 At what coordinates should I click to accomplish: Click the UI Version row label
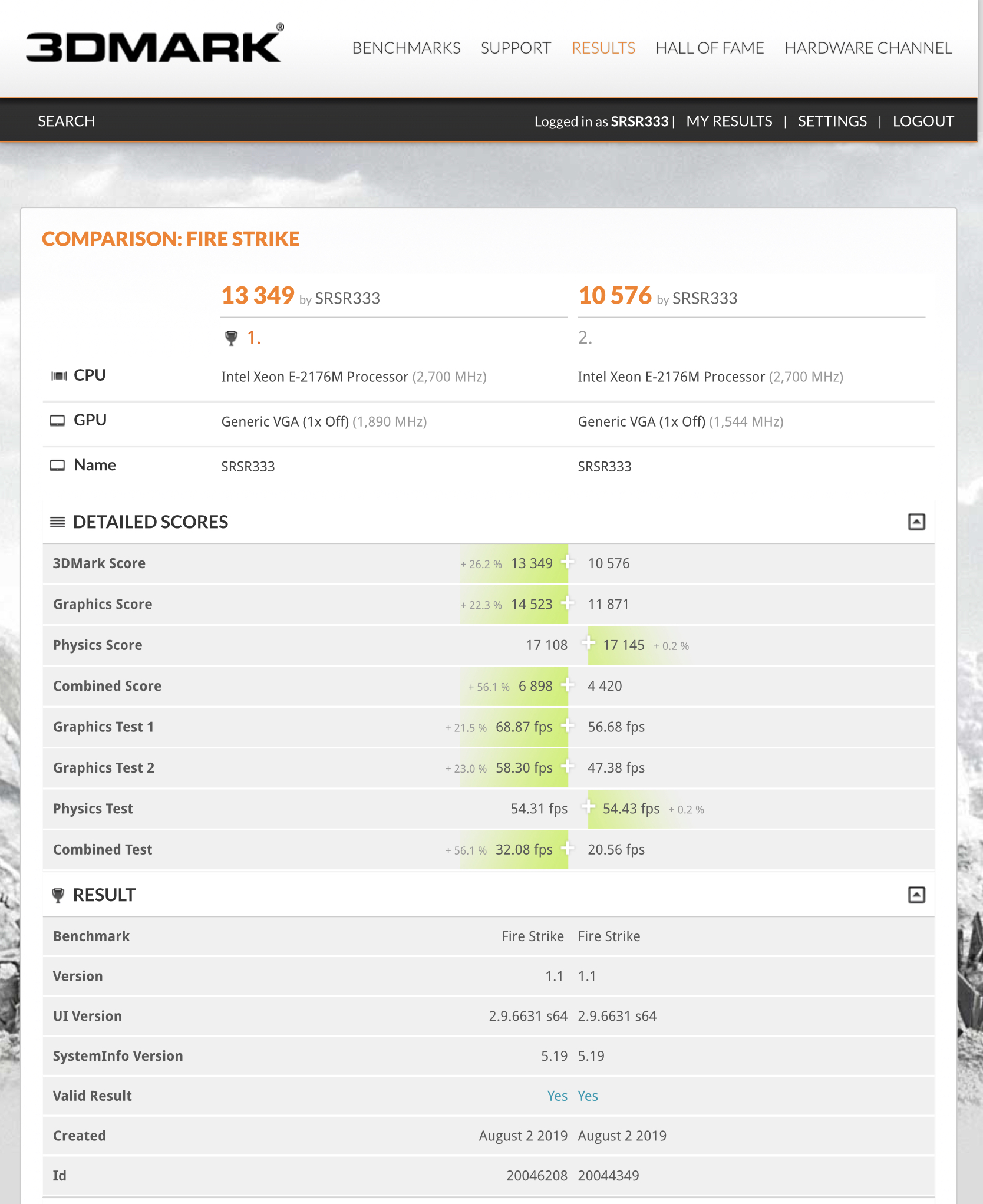pos(88,1016)
